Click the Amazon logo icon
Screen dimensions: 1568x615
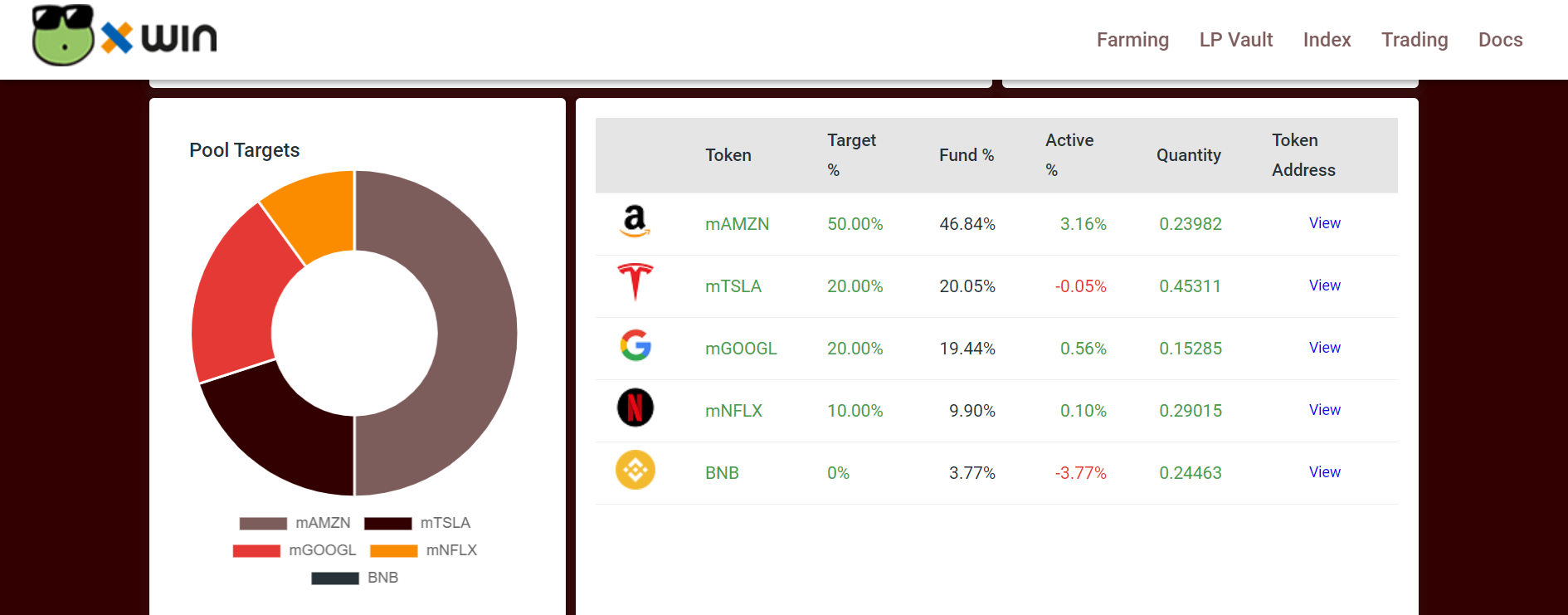(x=635, y=222)
